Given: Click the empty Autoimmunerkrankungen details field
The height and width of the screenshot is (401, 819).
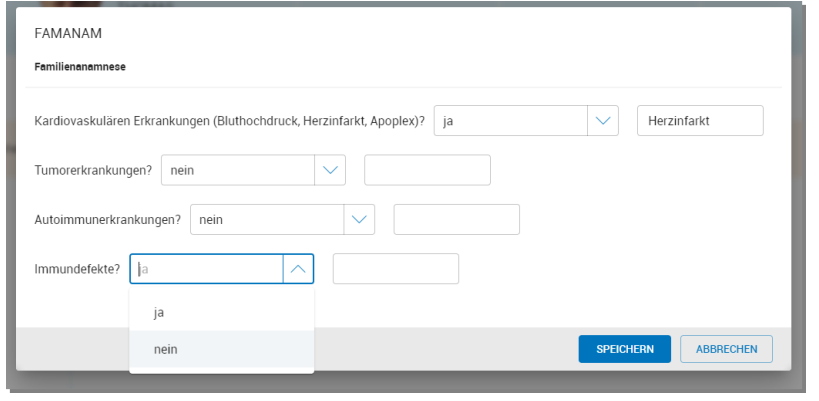Looking at the screenshot, I should click(x=457, y=219).
